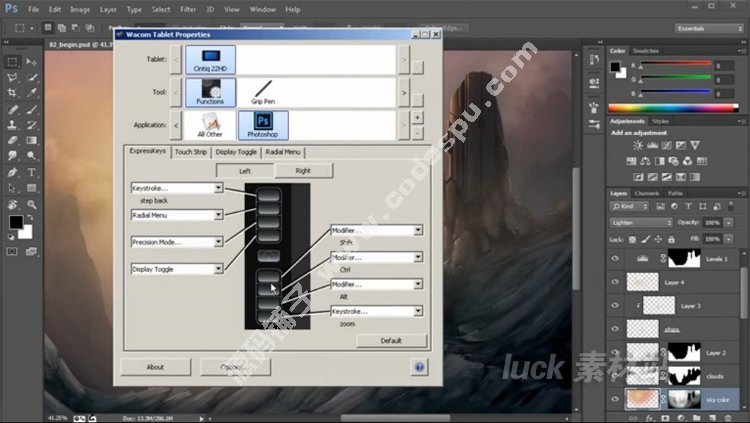Pick the All Other application icon
Screen dimensions: 750x423
point(210,125)
